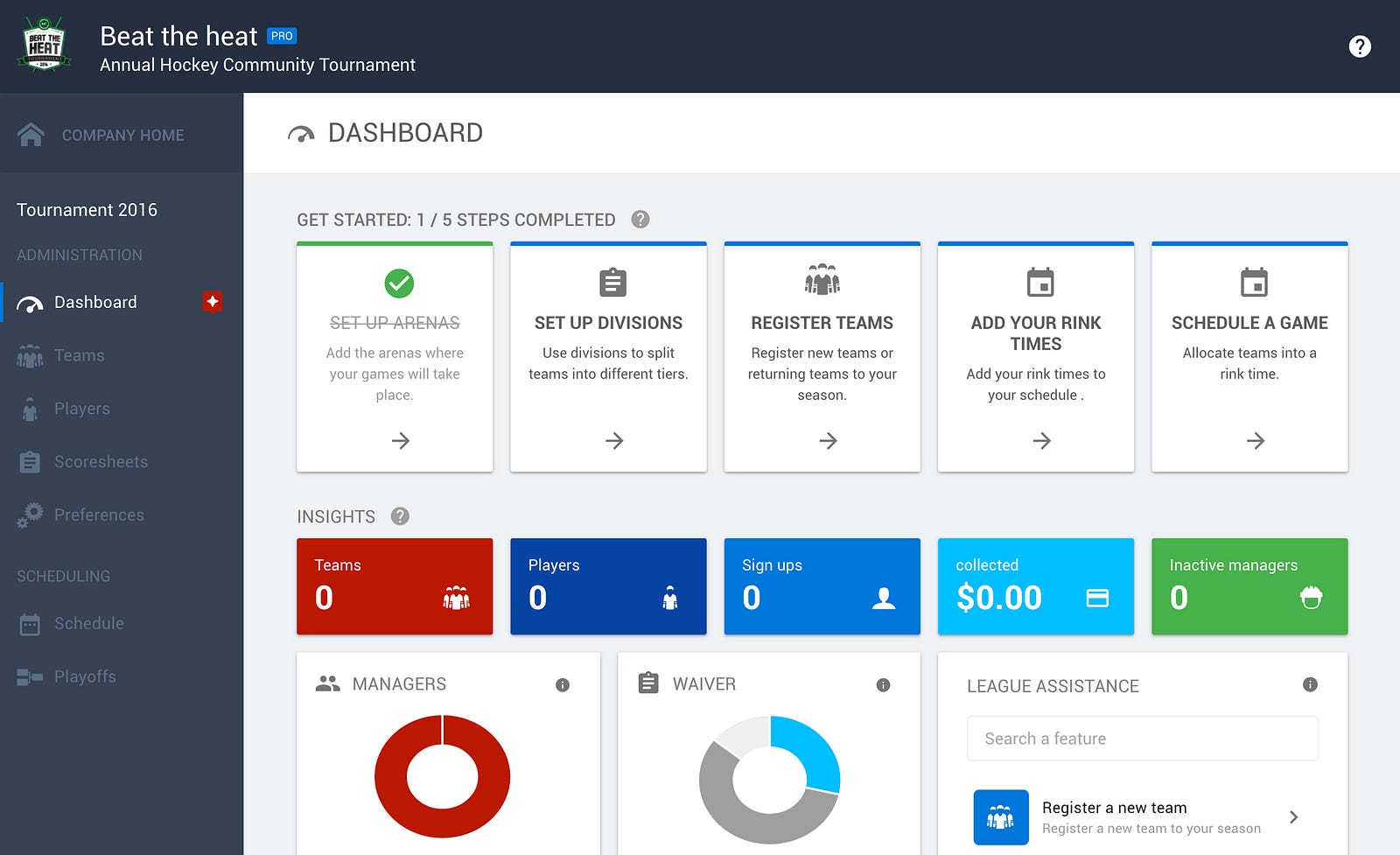Click help icon next to Insights heading

[x=400, y=516]
